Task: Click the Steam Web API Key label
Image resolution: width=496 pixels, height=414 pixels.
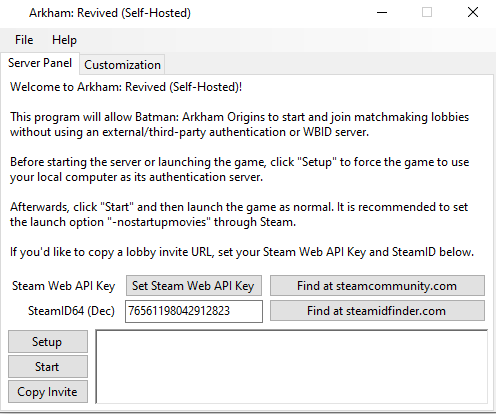Action: pos(63,286)
